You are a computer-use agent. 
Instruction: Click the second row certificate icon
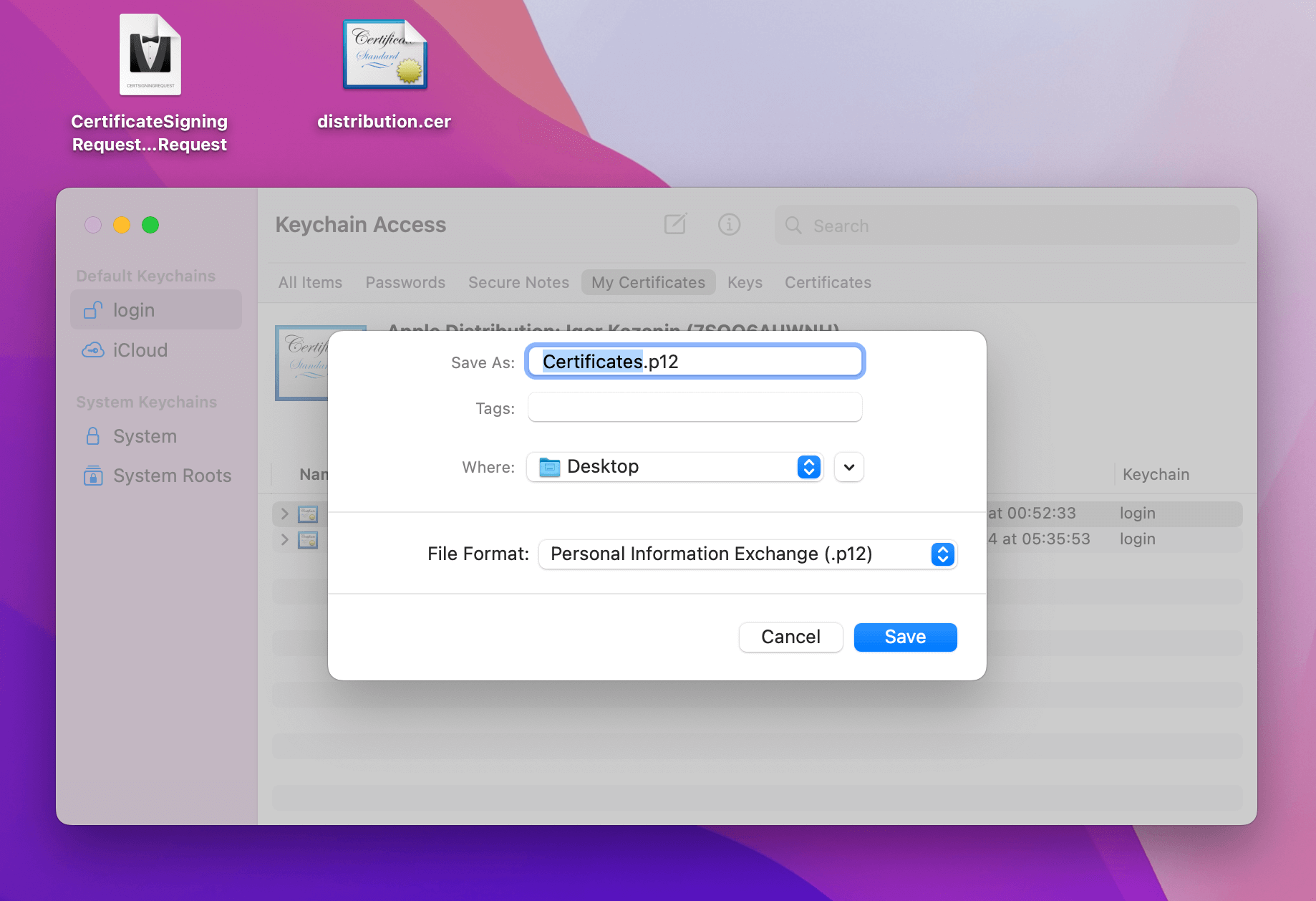[308, 539]
